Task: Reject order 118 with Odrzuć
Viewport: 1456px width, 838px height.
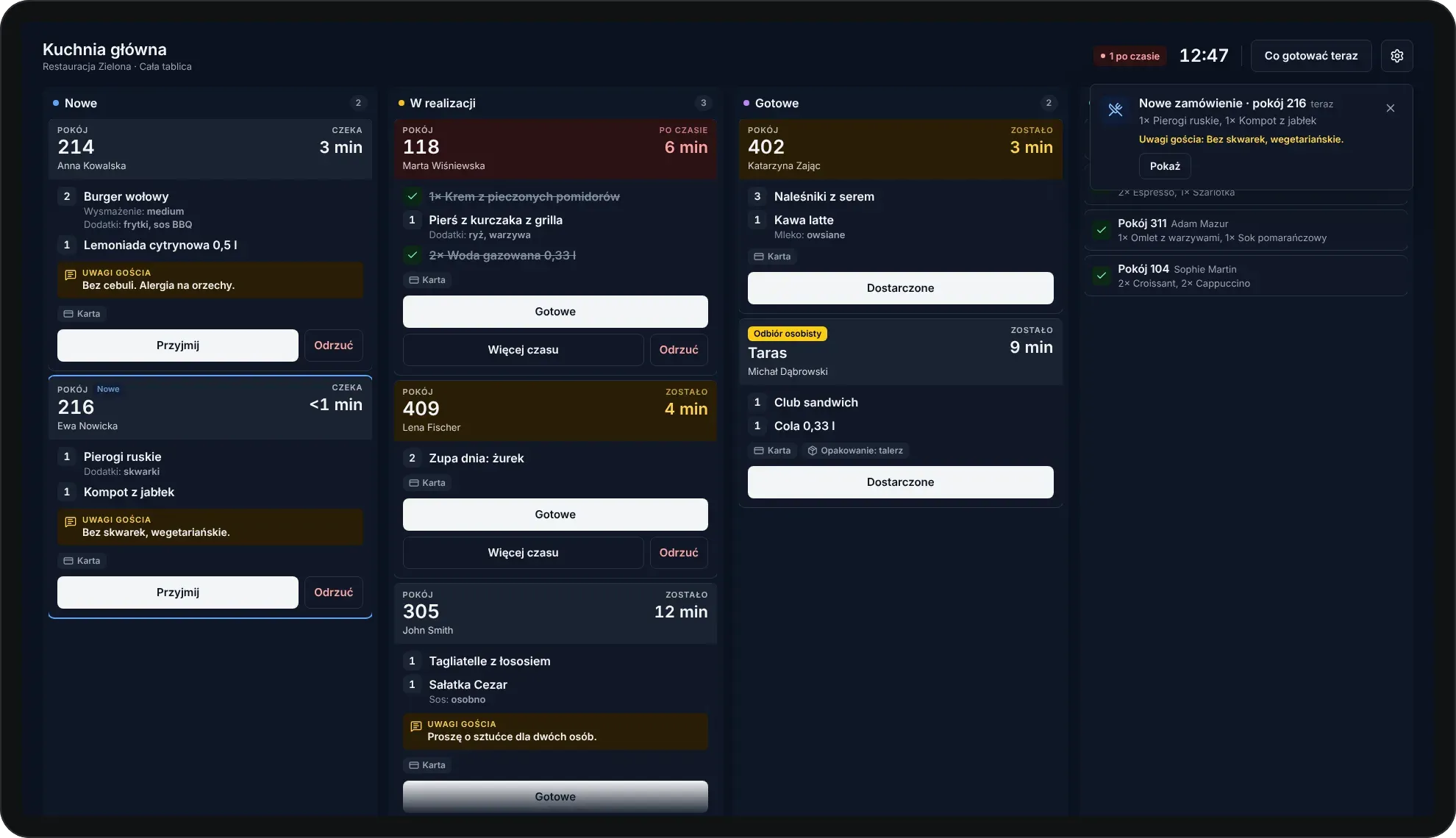Action: [679, 350]
